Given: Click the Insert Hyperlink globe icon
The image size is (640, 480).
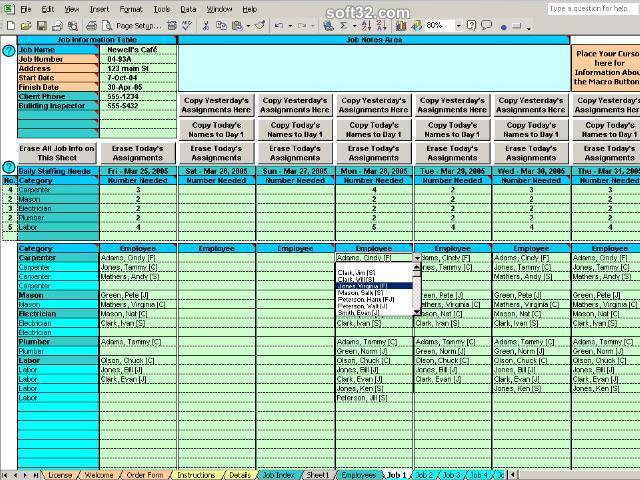Looking at the screenshot, I should pyautogui.click(x=328, y=26).
